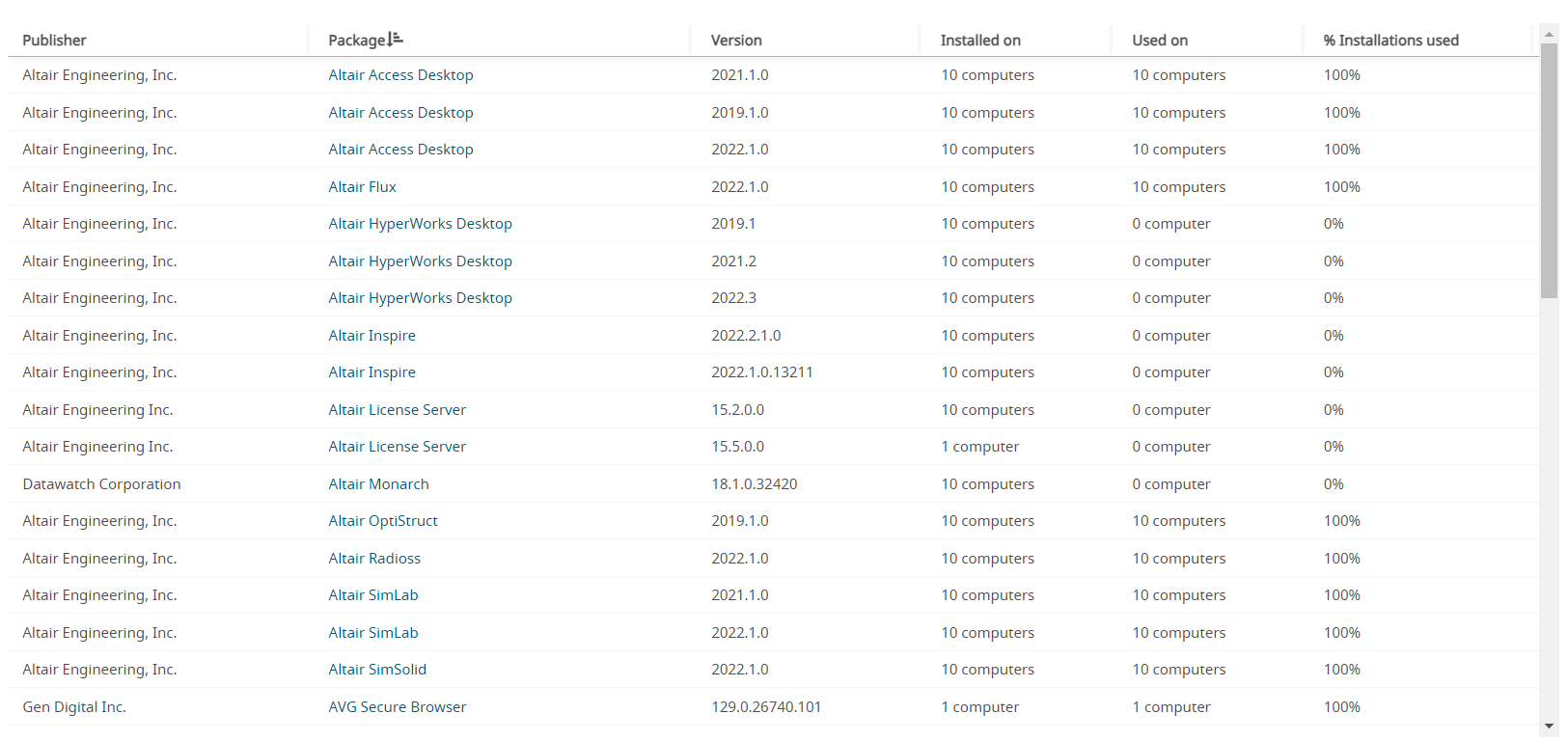Viewport: 1568px width, 742px height.
Task: Open the Altair Radioss package link
Action: pos(374,559)
